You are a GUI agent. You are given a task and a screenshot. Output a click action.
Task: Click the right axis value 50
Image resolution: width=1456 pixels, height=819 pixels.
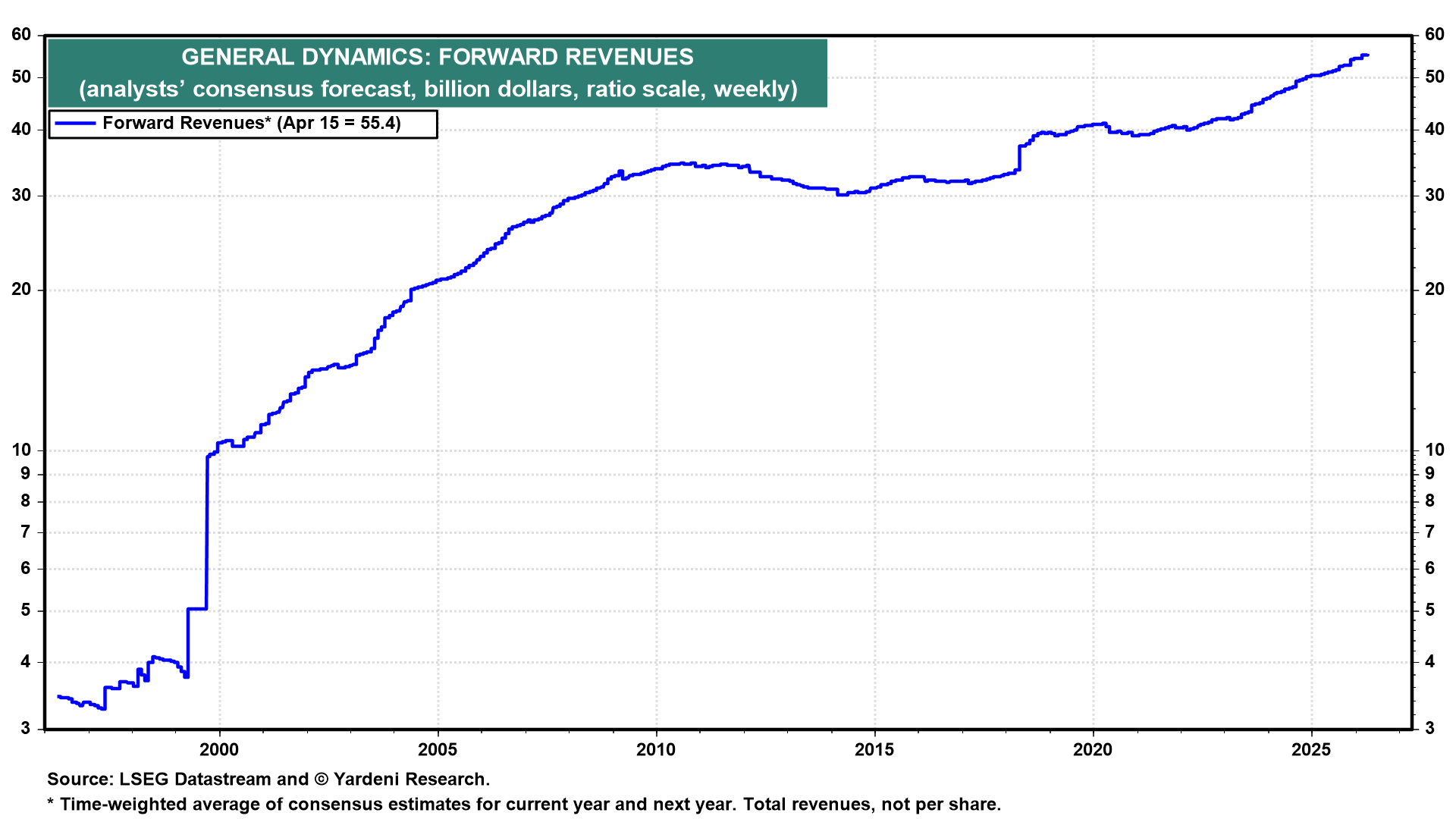(1434, 77)
